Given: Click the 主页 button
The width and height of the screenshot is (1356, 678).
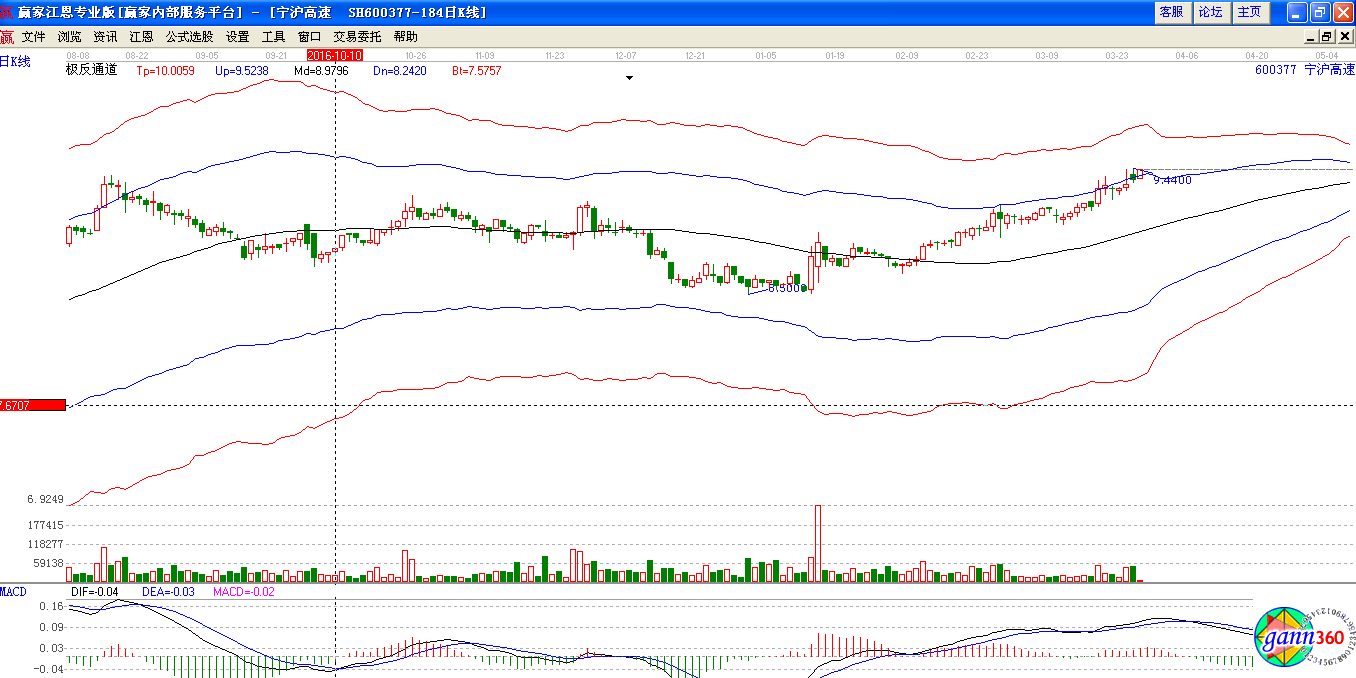Looking at the screenshot, I should tap(1250, 12).
